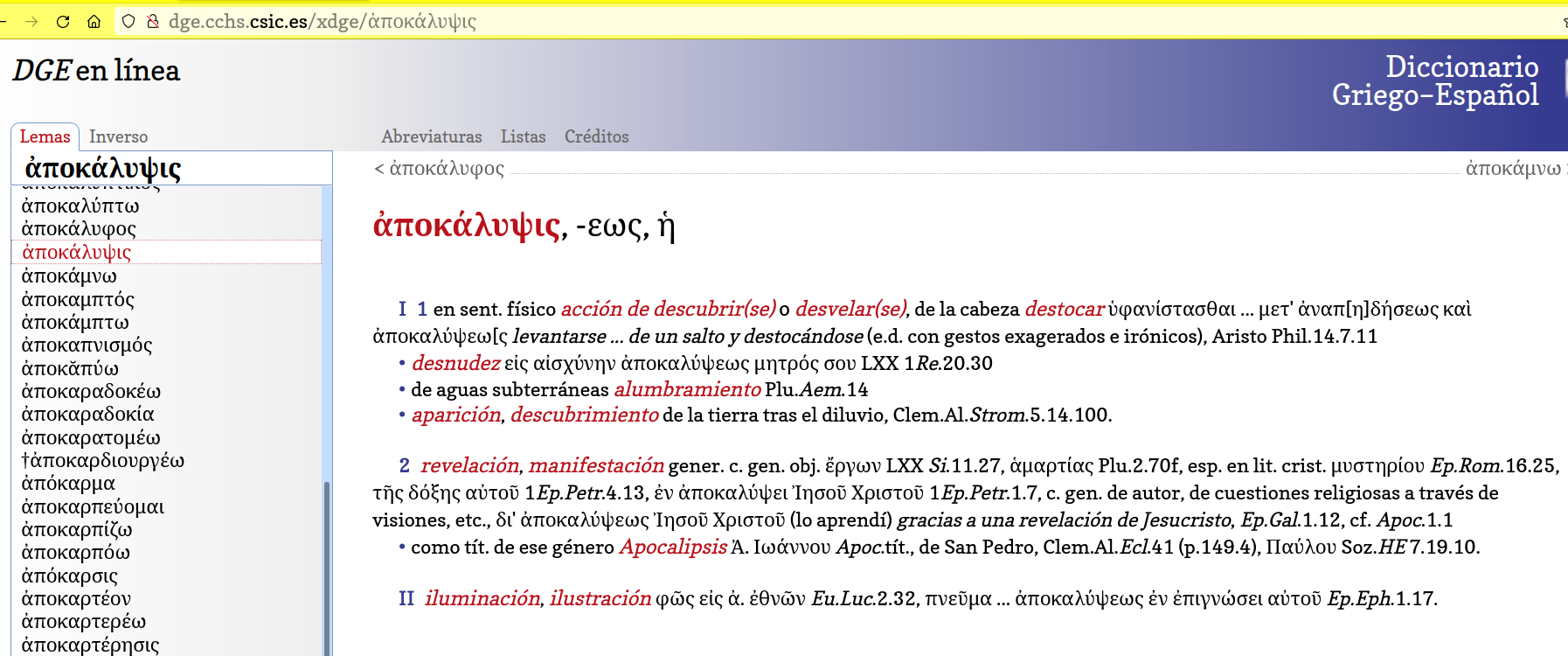Go to the browser home page icon
1568x656 pixels.
pos(94,21)
